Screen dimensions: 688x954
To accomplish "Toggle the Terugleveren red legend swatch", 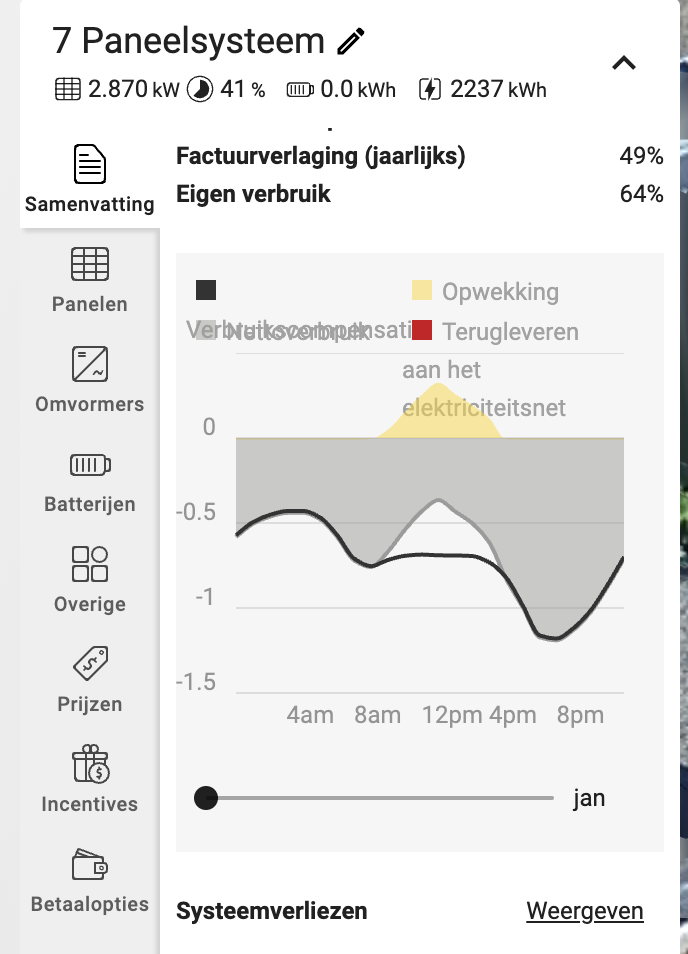I will click(422, 330).
